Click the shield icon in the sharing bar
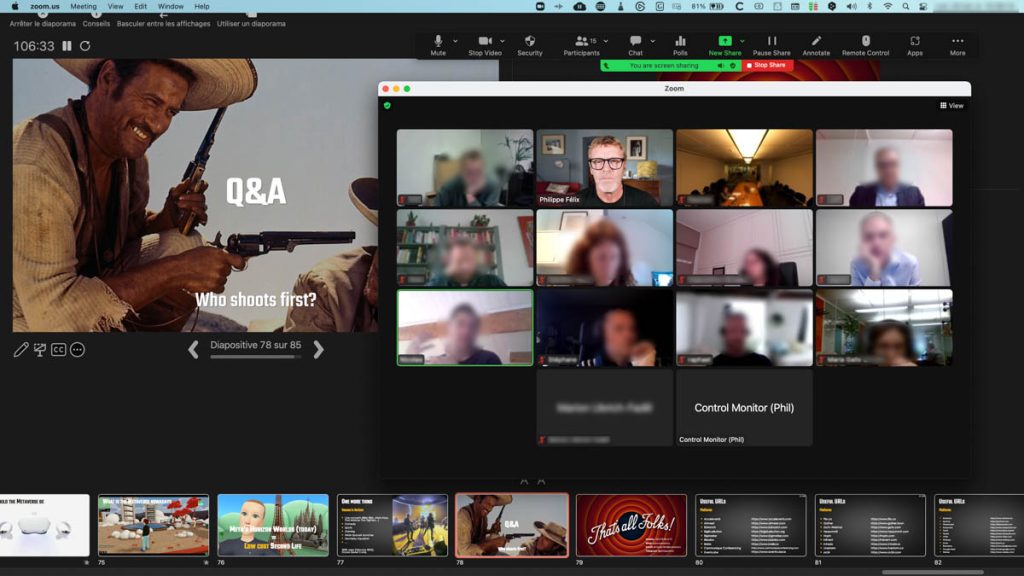This screenshot has height=576, width=1024. pos(733,65)
